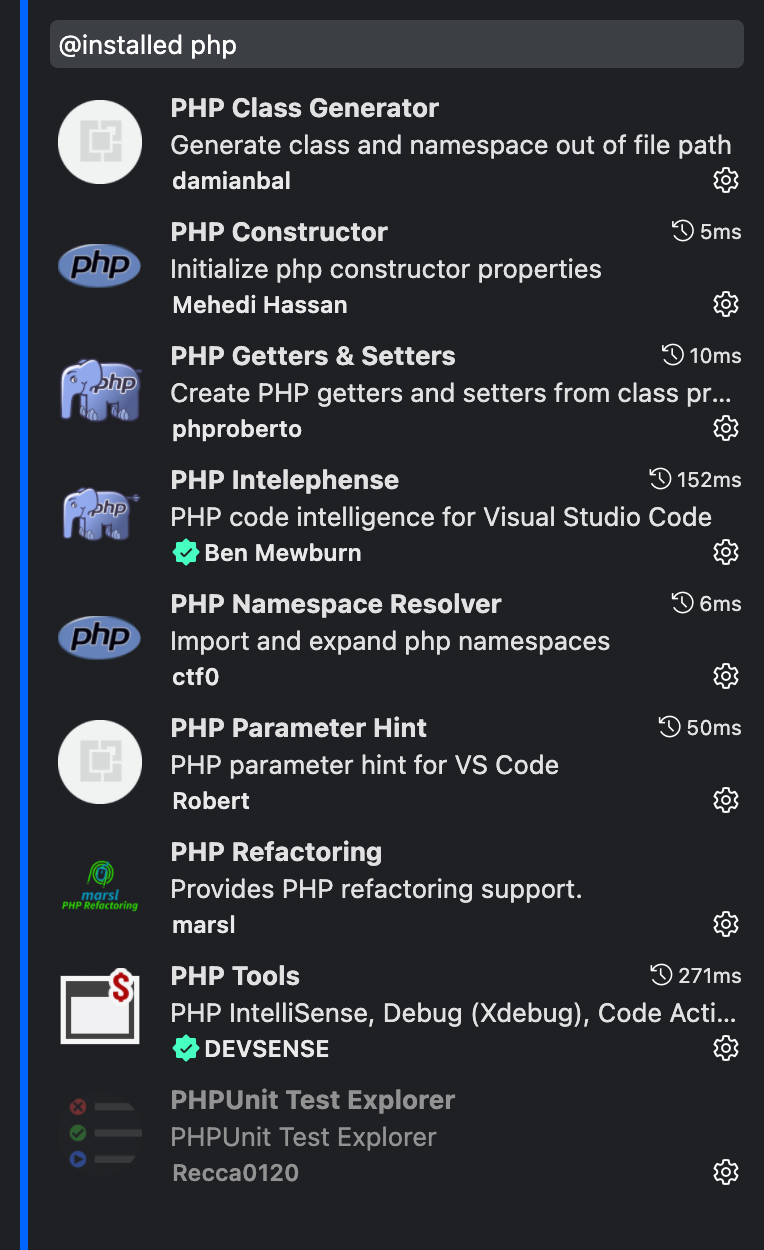The image size is (764, 1250).
Task: Click the verified checkmark beside DEVSENSE
Action: [185, 1048]
